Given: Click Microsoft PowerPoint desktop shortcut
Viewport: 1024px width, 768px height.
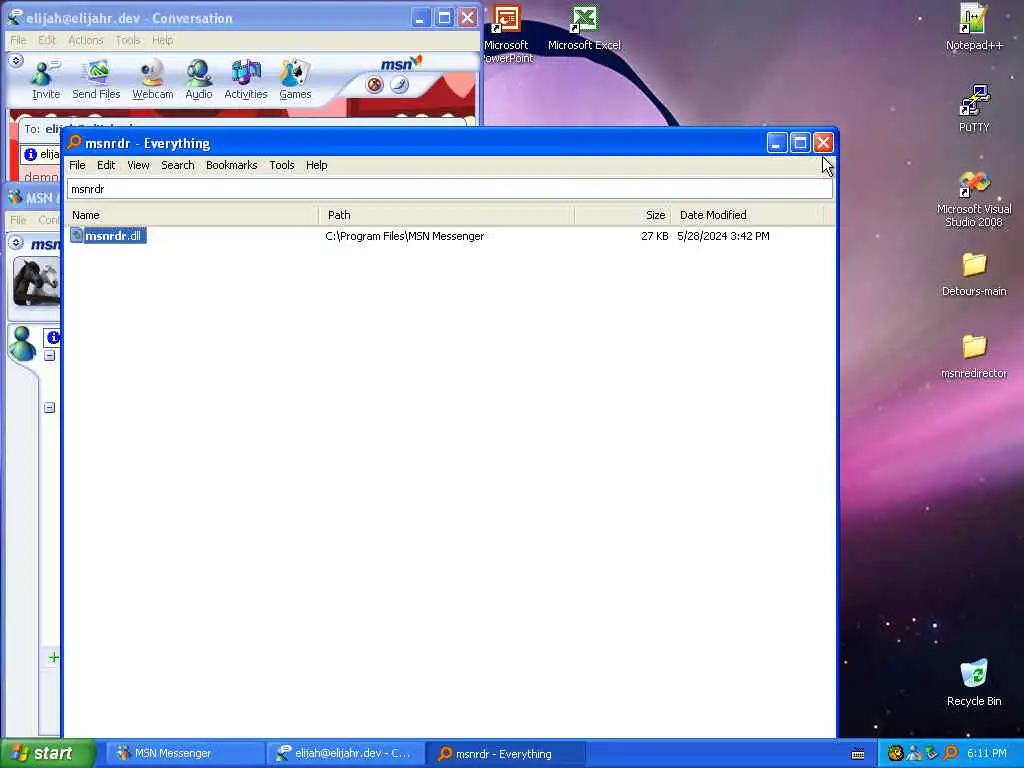Looking at the screenshot, I should pos(507,34).
